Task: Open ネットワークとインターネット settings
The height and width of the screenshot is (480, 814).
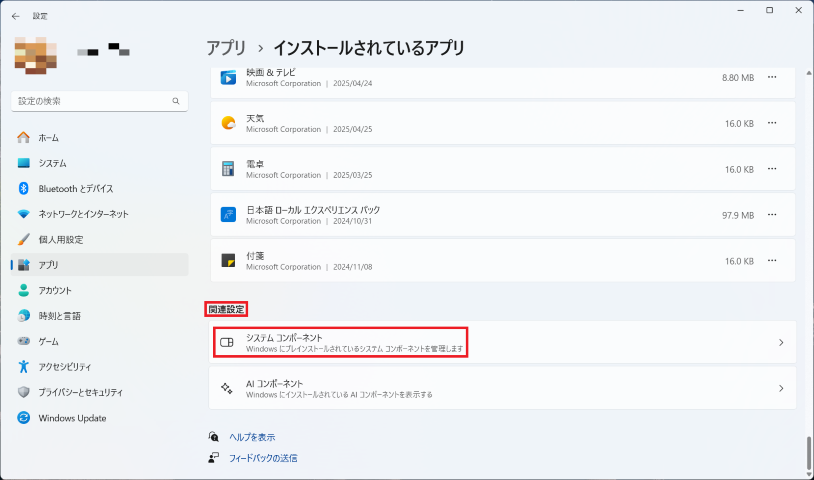Action: tap(99, 214)
